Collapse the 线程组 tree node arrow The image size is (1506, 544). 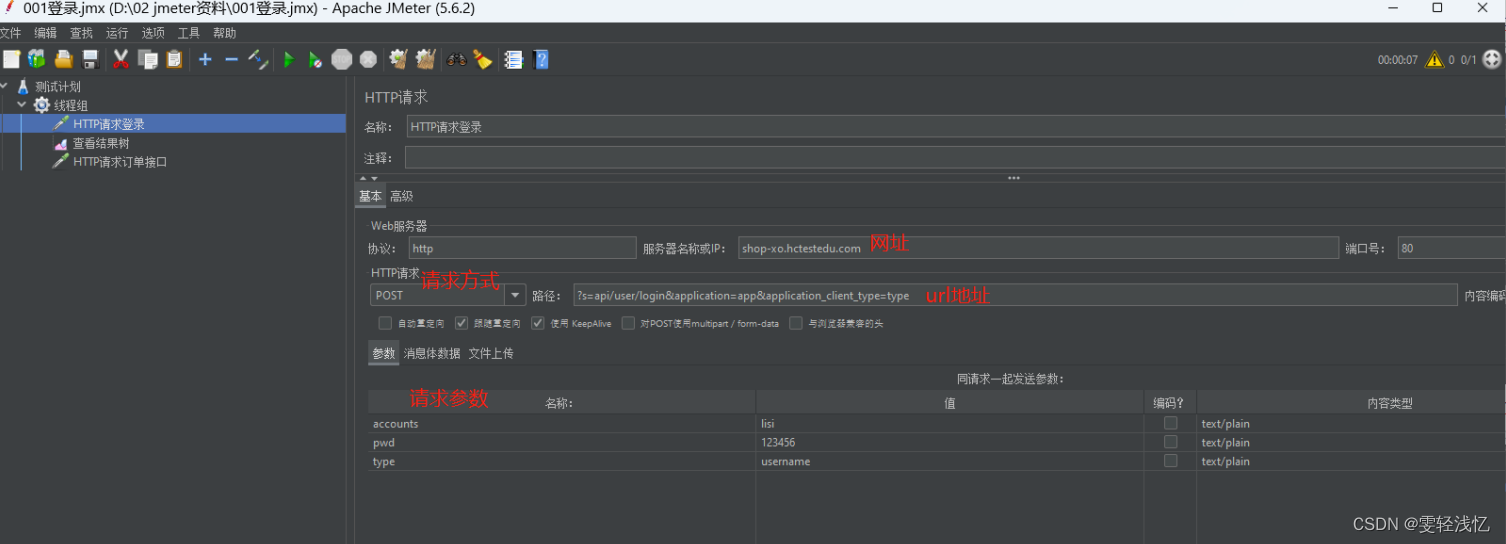pos(22,104)
